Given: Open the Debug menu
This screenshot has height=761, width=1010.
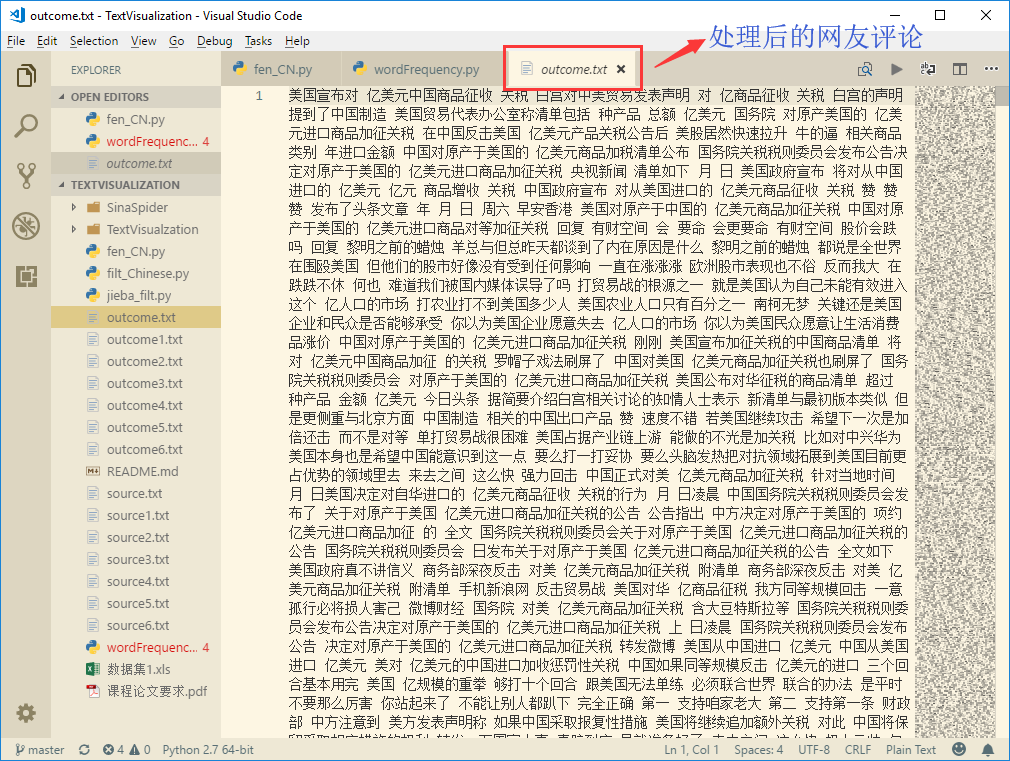Looking at the screenshot, I should coord(214,41).
